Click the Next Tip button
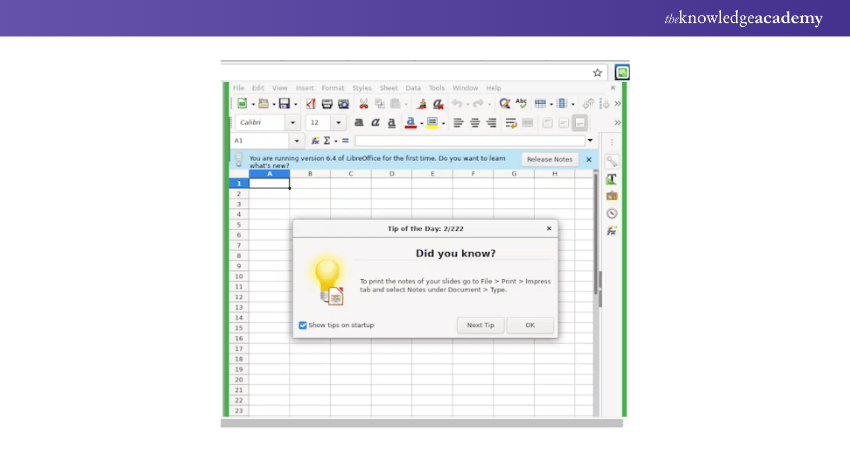Viewport: 850px width, 450px height. click(x=480, y=325)
